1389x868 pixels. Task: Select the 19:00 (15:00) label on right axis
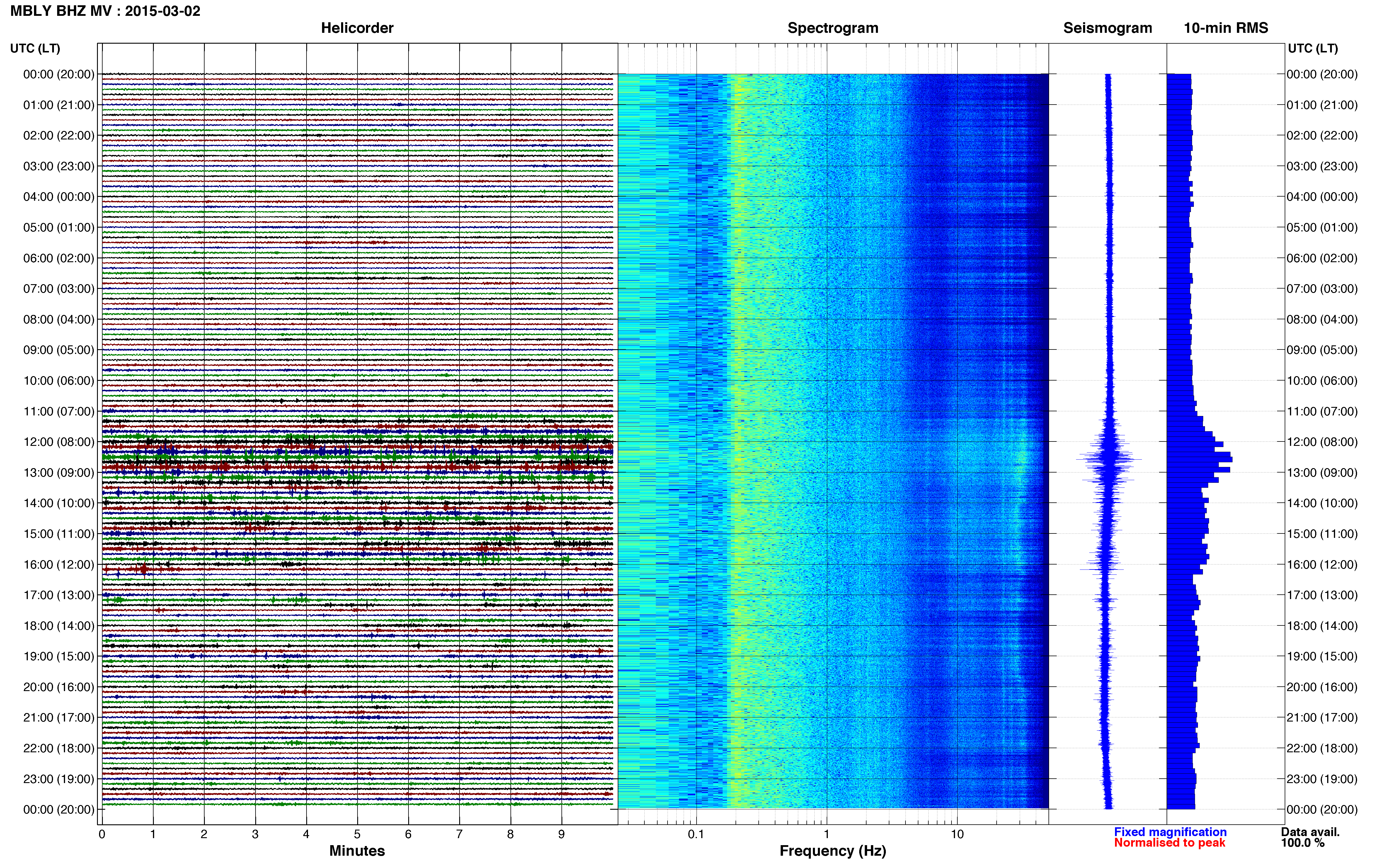tap(1322, 657)
